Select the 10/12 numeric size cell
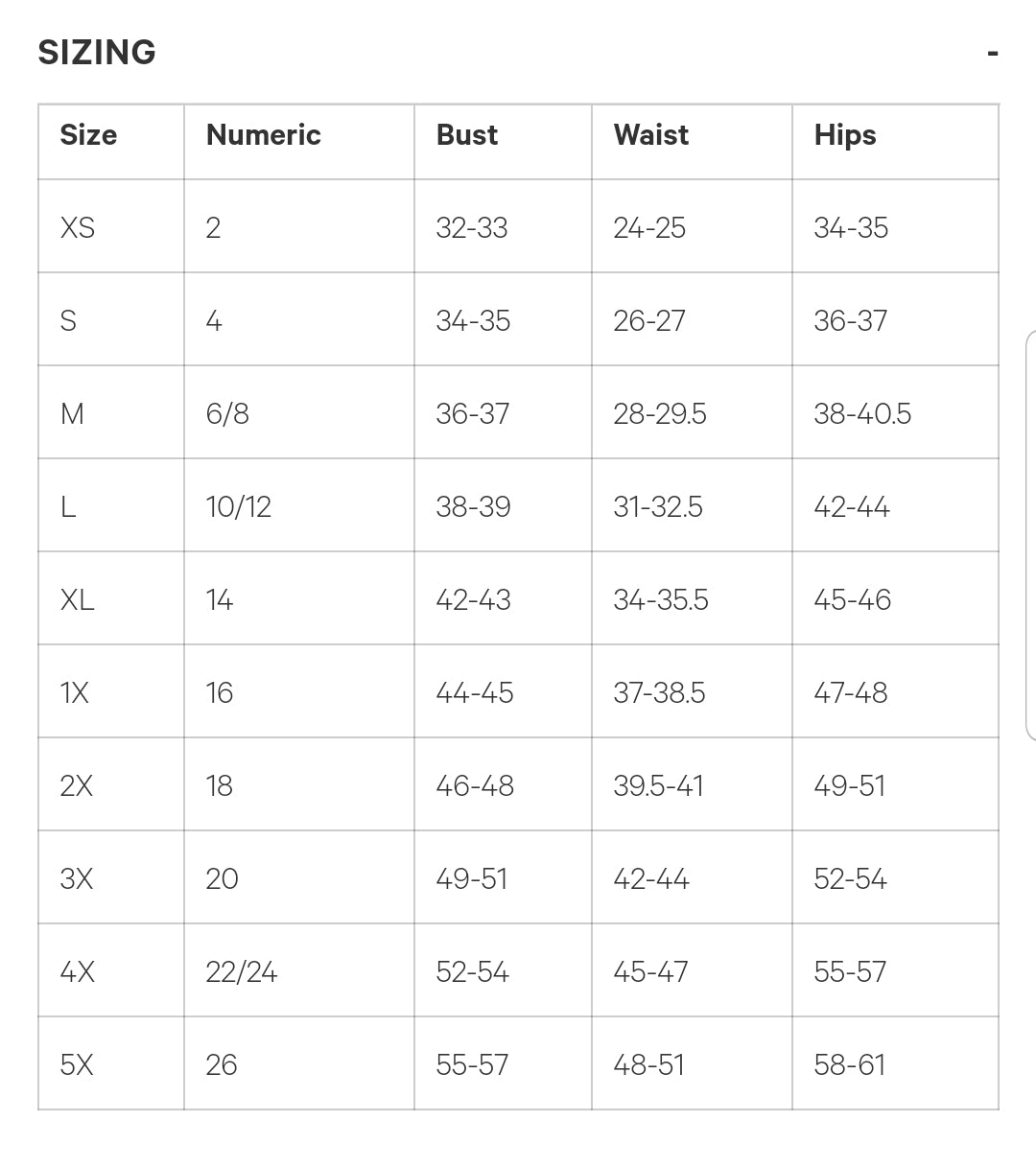This screenshot has height=1167, width=1036. tap(239, 507)
